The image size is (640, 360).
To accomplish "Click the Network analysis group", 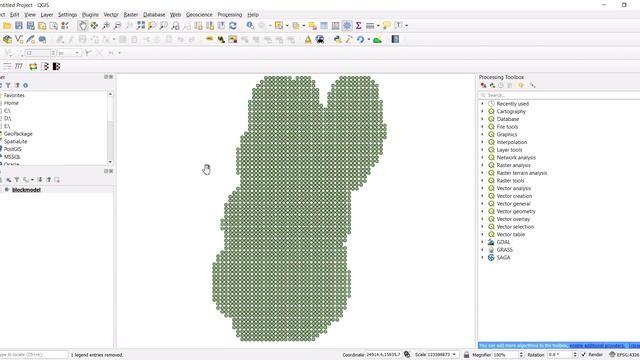I will pos(516,158).
